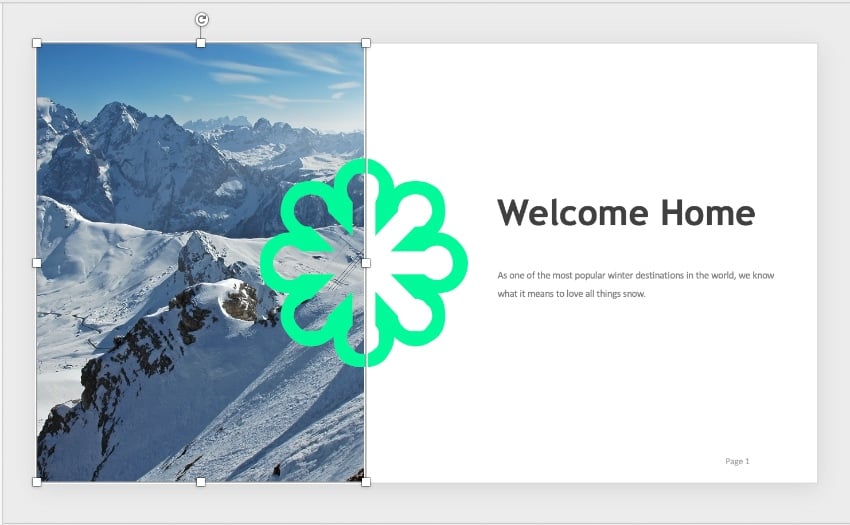Viewport: 850px width, 525px height.
Task: Click the text line "what it means to love"
Action: 571,294
